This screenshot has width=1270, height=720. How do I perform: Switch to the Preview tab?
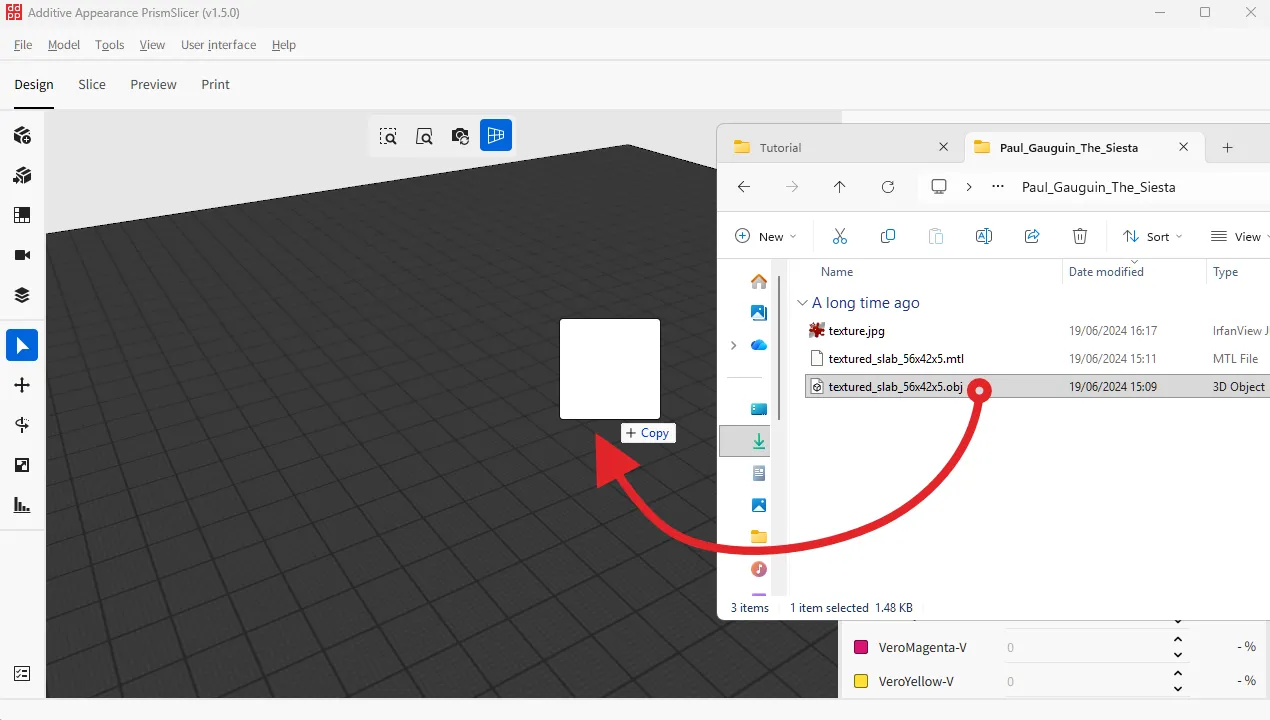(153, 84)
